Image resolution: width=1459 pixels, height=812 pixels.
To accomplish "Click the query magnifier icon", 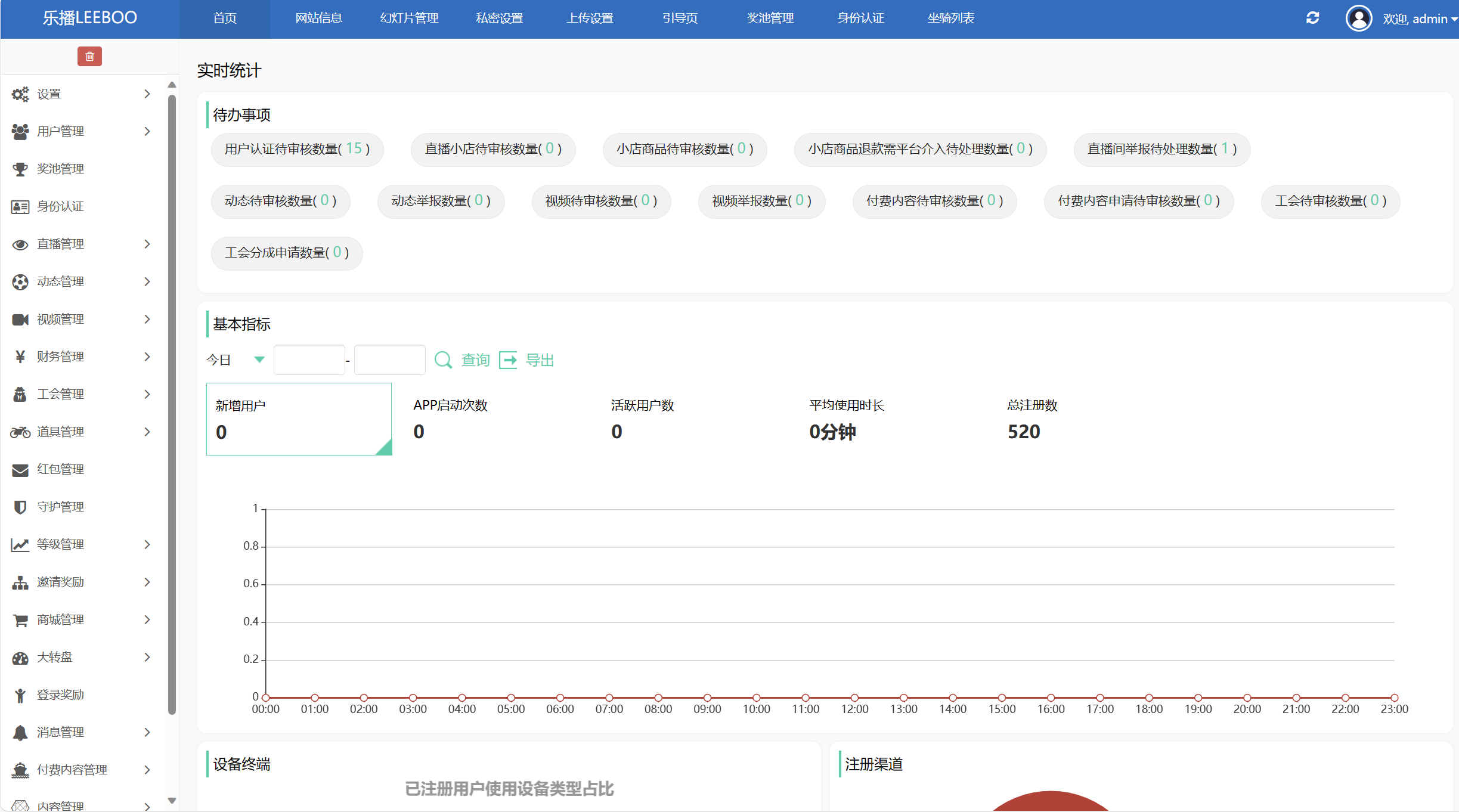I will tap(443, 360).
